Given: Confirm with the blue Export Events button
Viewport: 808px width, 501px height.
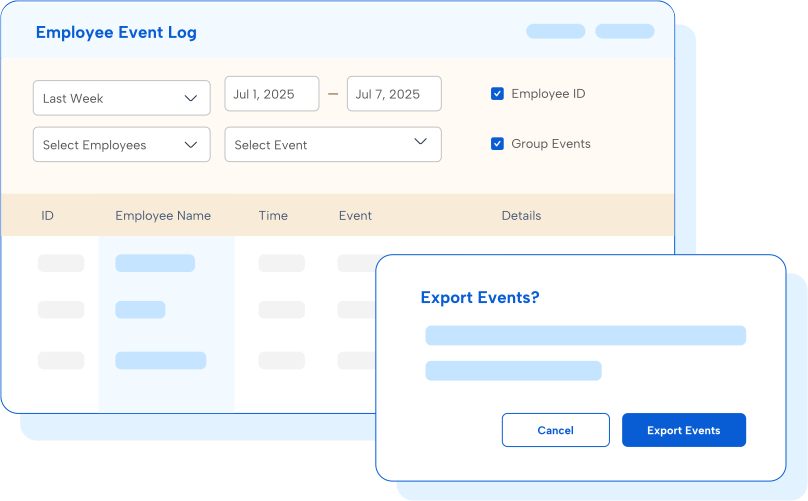Looking at the screenshot, I should [x=684, y=430].
